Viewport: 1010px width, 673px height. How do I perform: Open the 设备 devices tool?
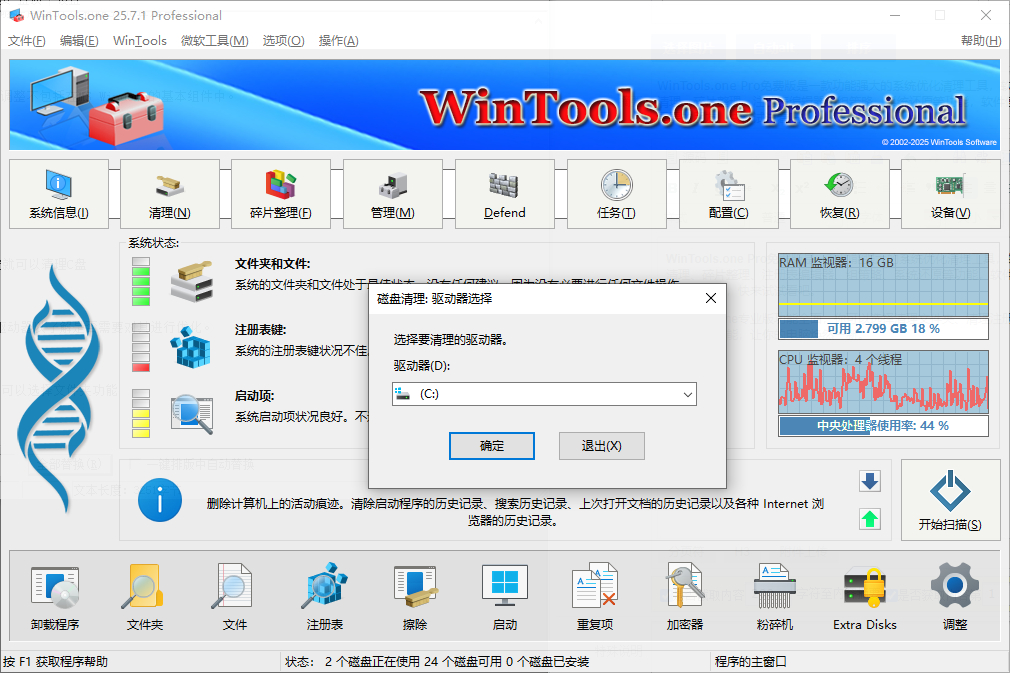949,194
